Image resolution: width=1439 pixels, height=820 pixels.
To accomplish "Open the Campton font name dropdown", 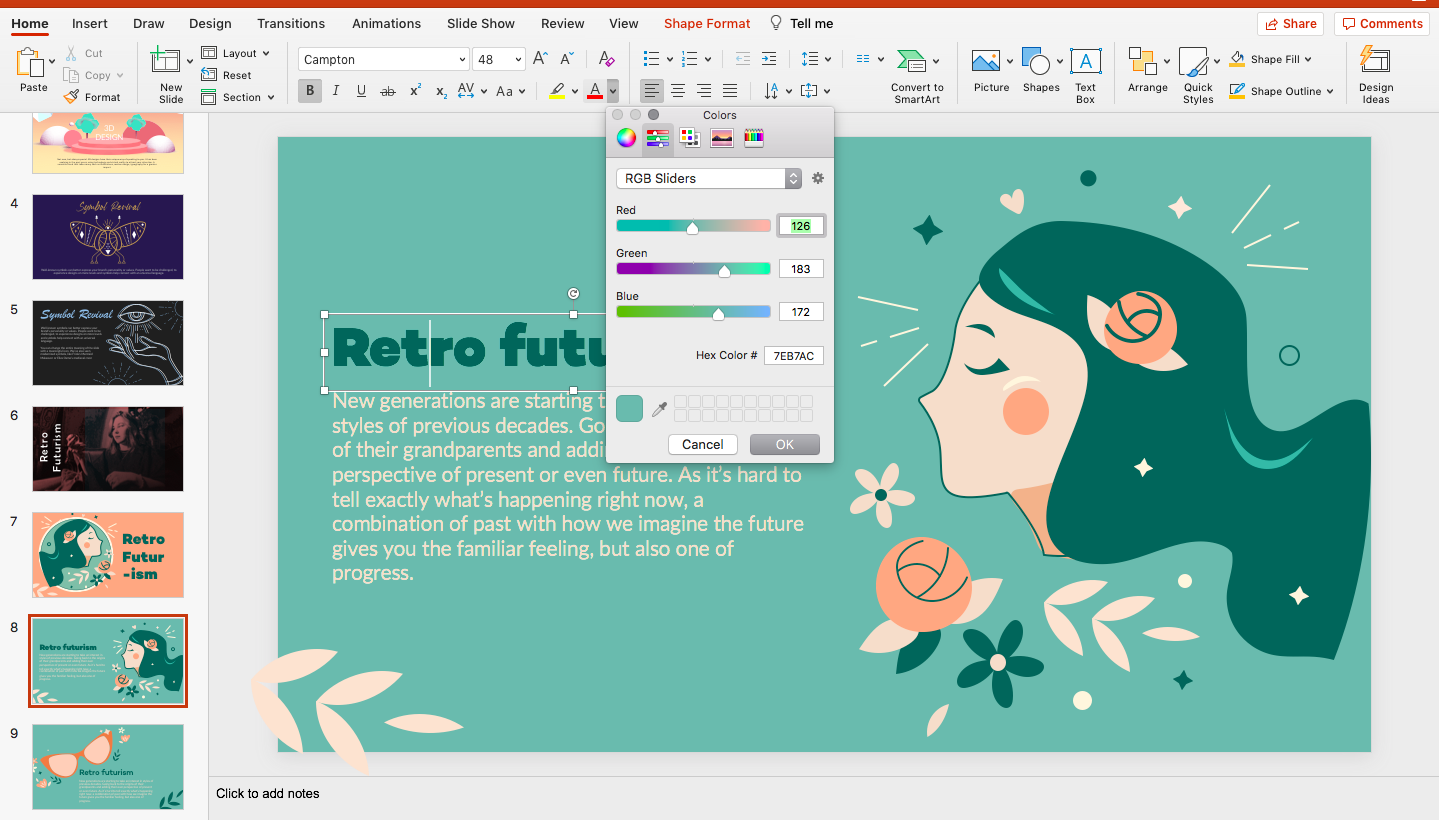I will (x=461, y=60).
